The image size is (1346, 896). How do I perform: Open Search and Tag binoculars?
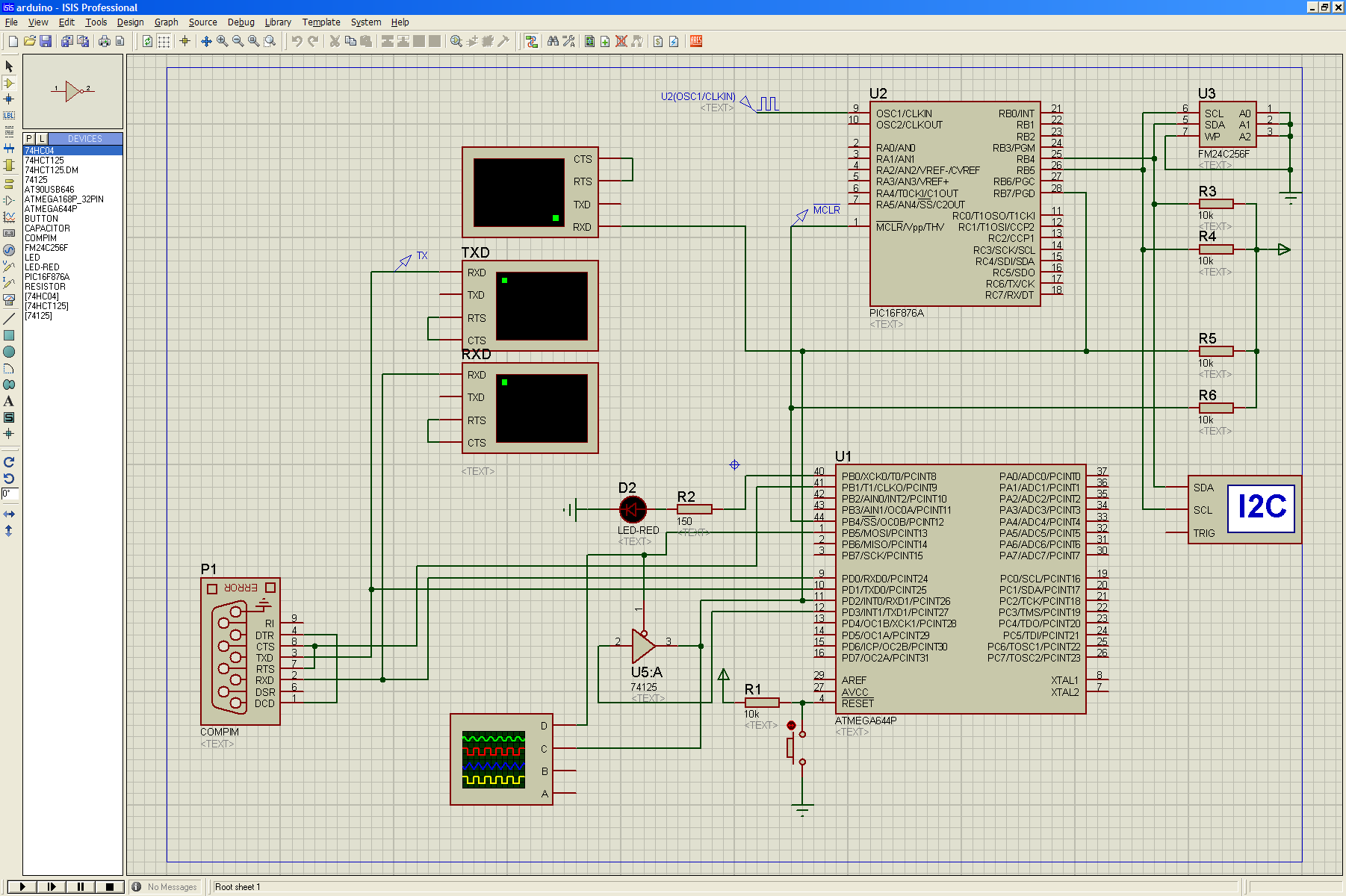(553, 41)
